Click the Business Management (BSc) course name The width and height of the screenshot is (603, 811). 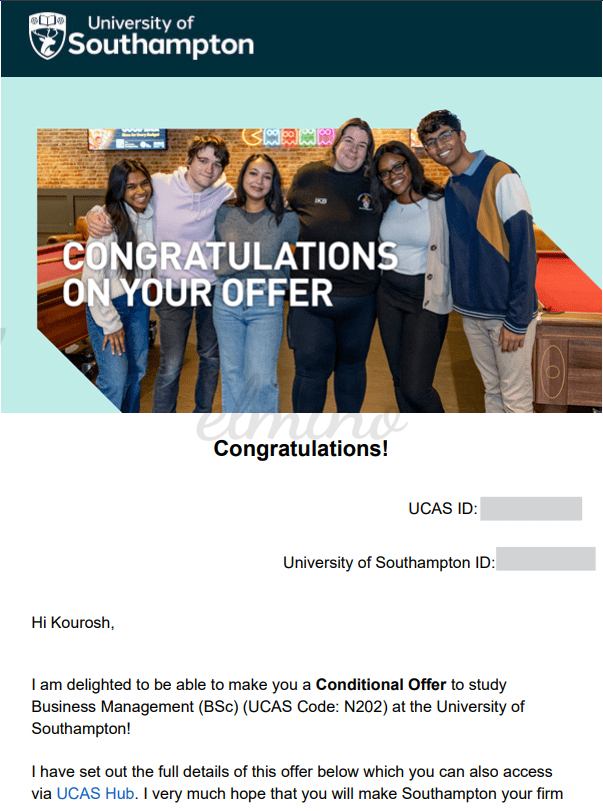pyautogui.click(x=134, y=706)
